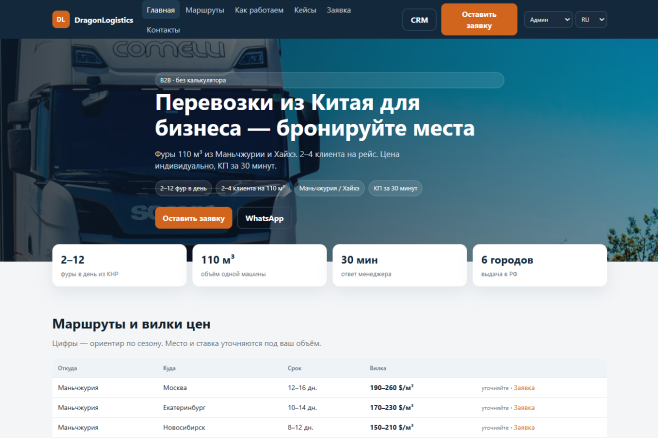658x438 pixels.
Task: Go to Контакты page
Action: click(x=163, y=30)
